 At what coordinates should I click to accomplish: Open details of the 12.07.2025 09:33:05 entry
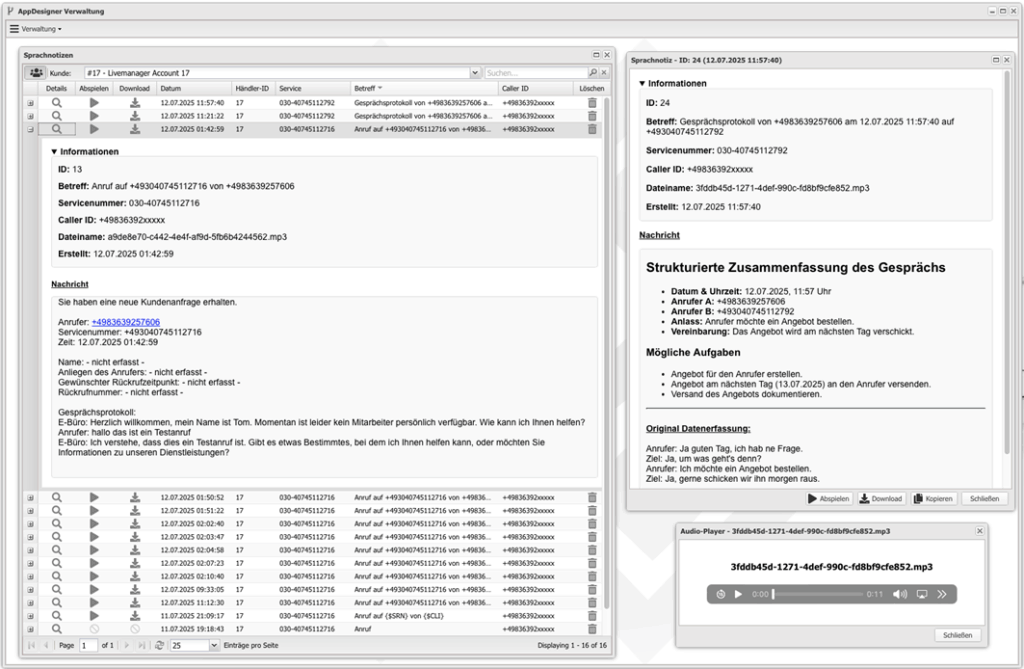click(x=57, y=589)
